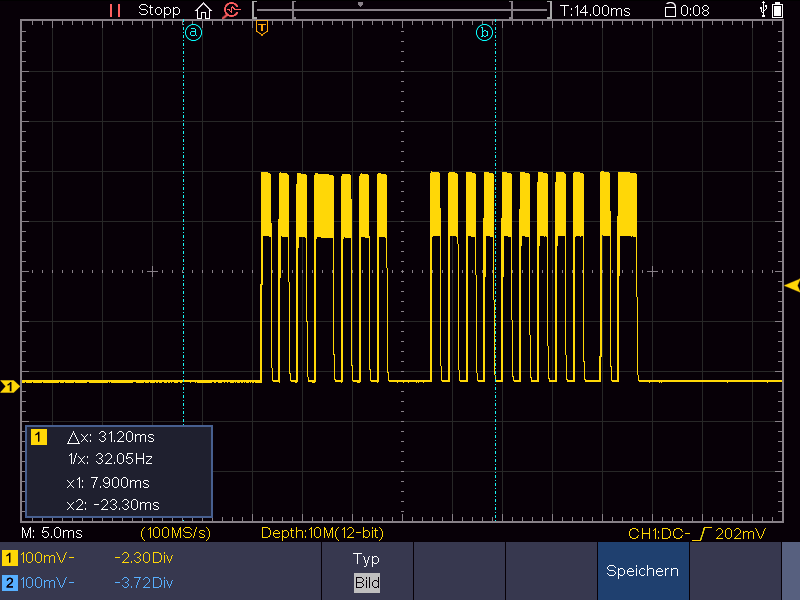Click the T:14.00ms trigger offset readout
Viewport: 800px width, 600px height.
595,11
